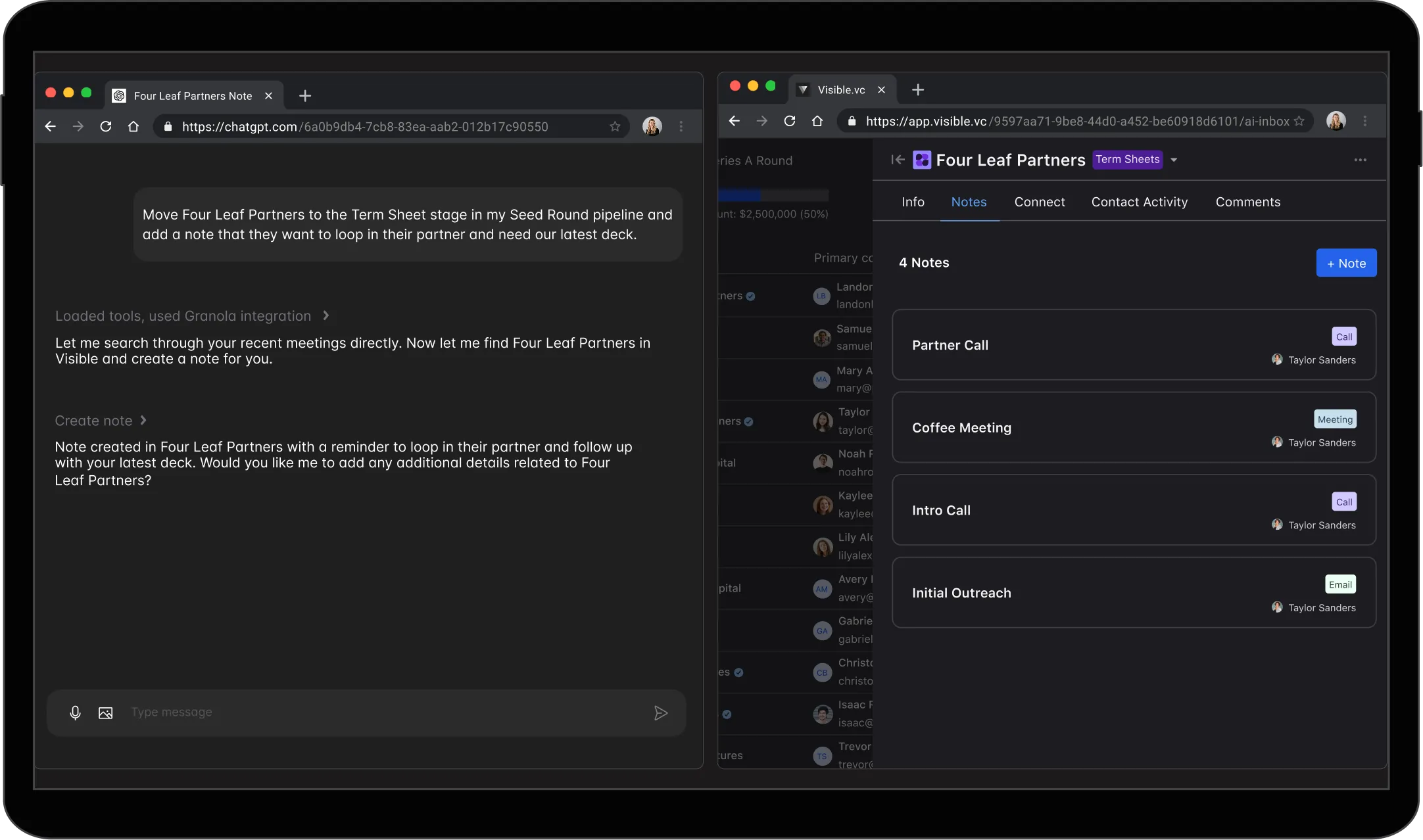
Task: Click the LB avatar for Landon contact
Action: 821,296
